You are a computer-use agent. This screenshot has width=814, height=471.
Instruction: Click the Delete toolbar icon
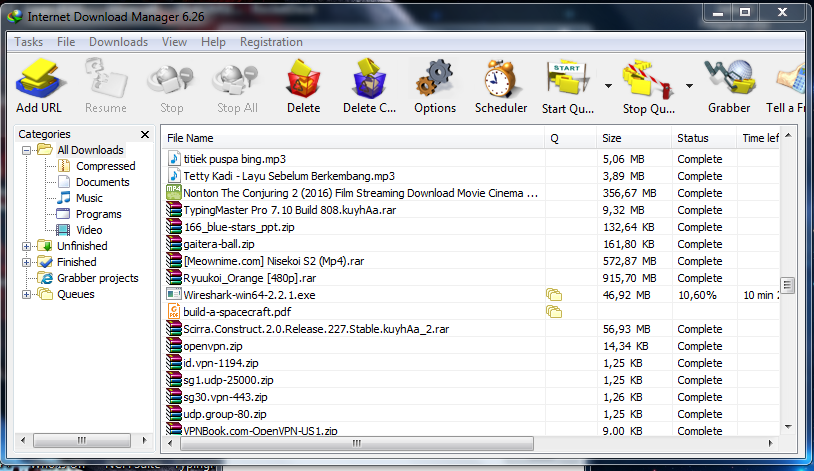[x=304, y=78]
